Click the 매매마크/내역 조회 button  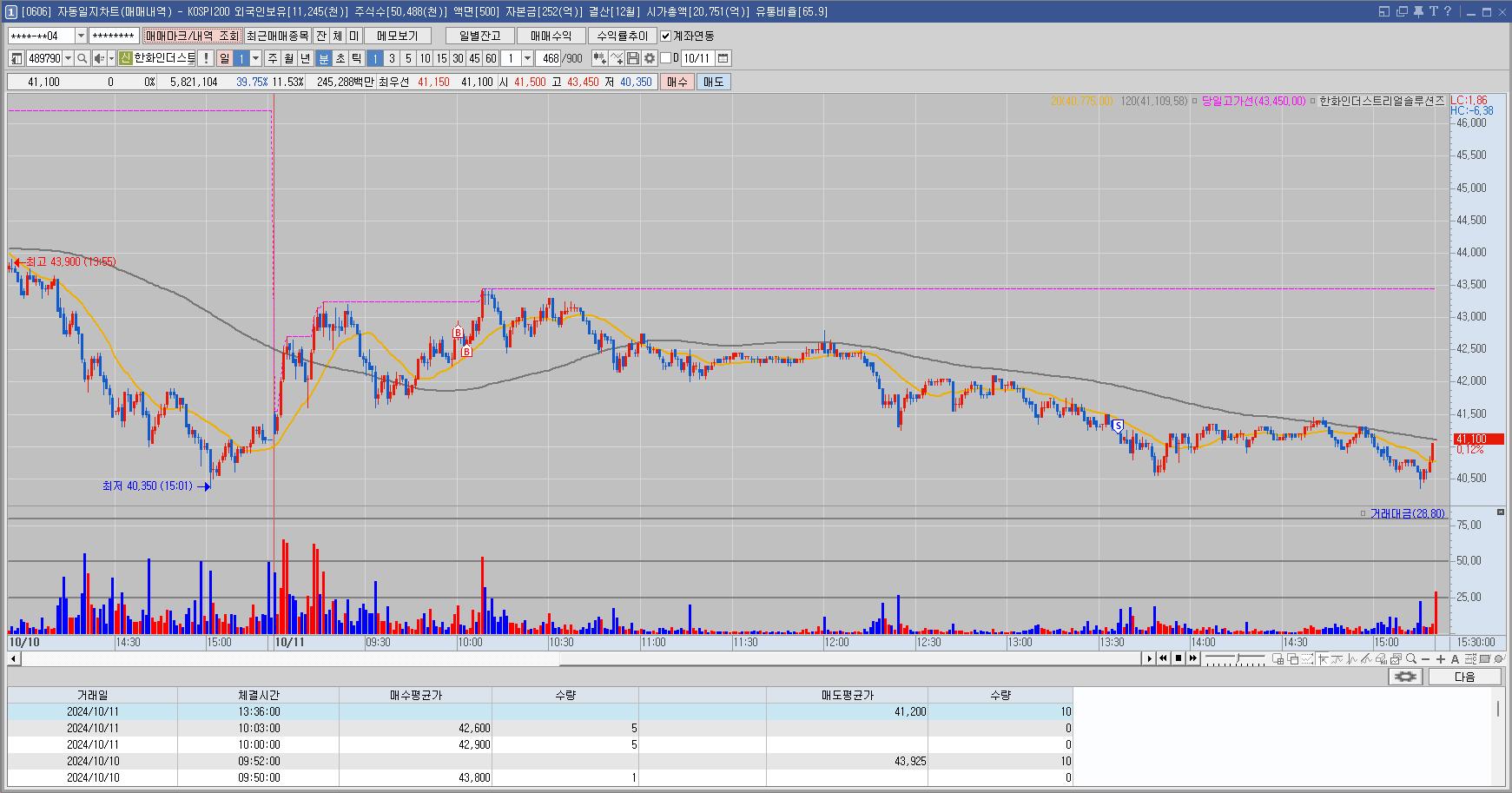pos(192,36)
